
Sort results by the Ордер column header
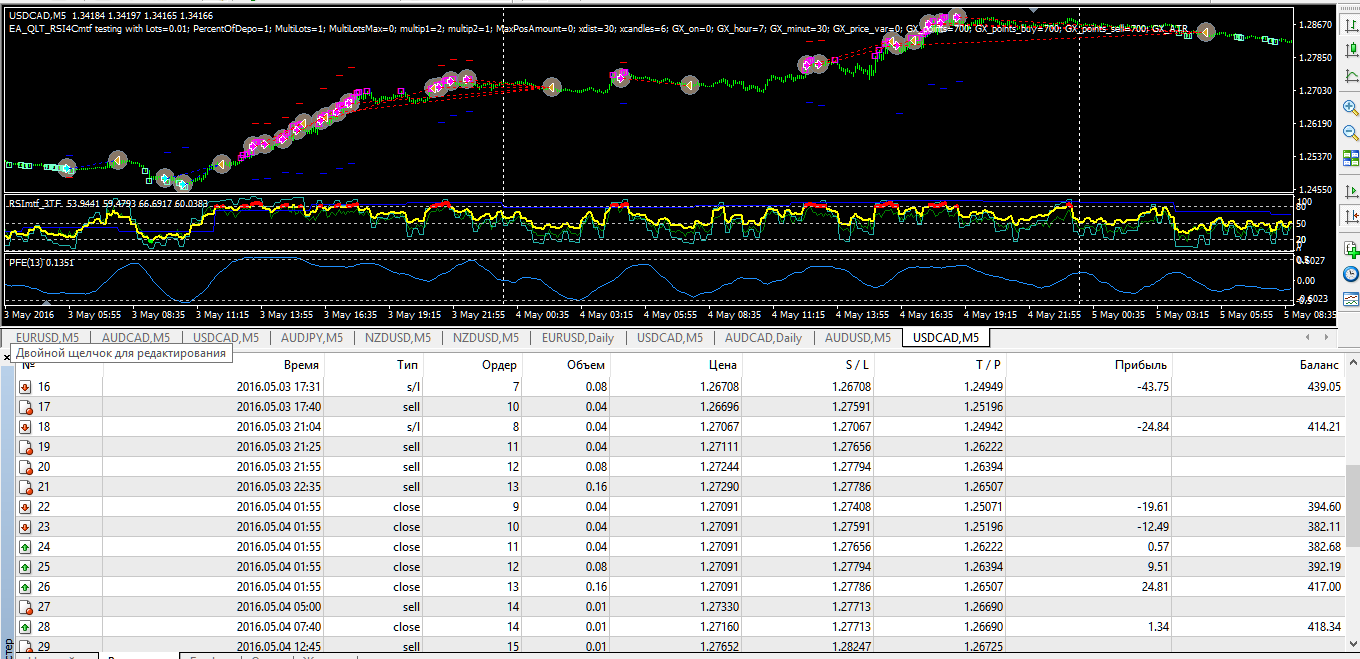click(x=499, y=365)
